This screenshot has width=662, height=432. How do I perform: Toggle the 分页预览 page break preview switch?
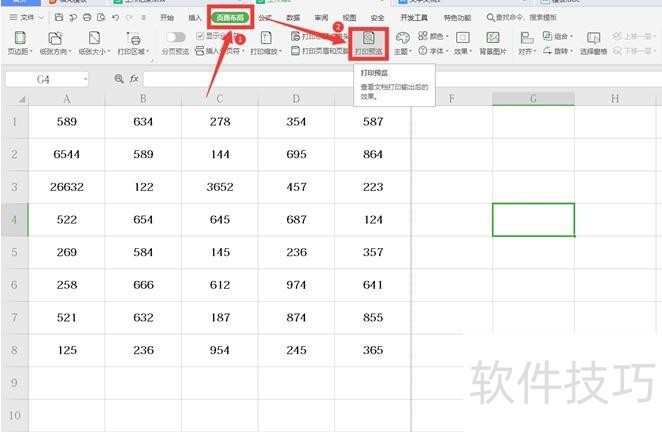pos(175,37)
